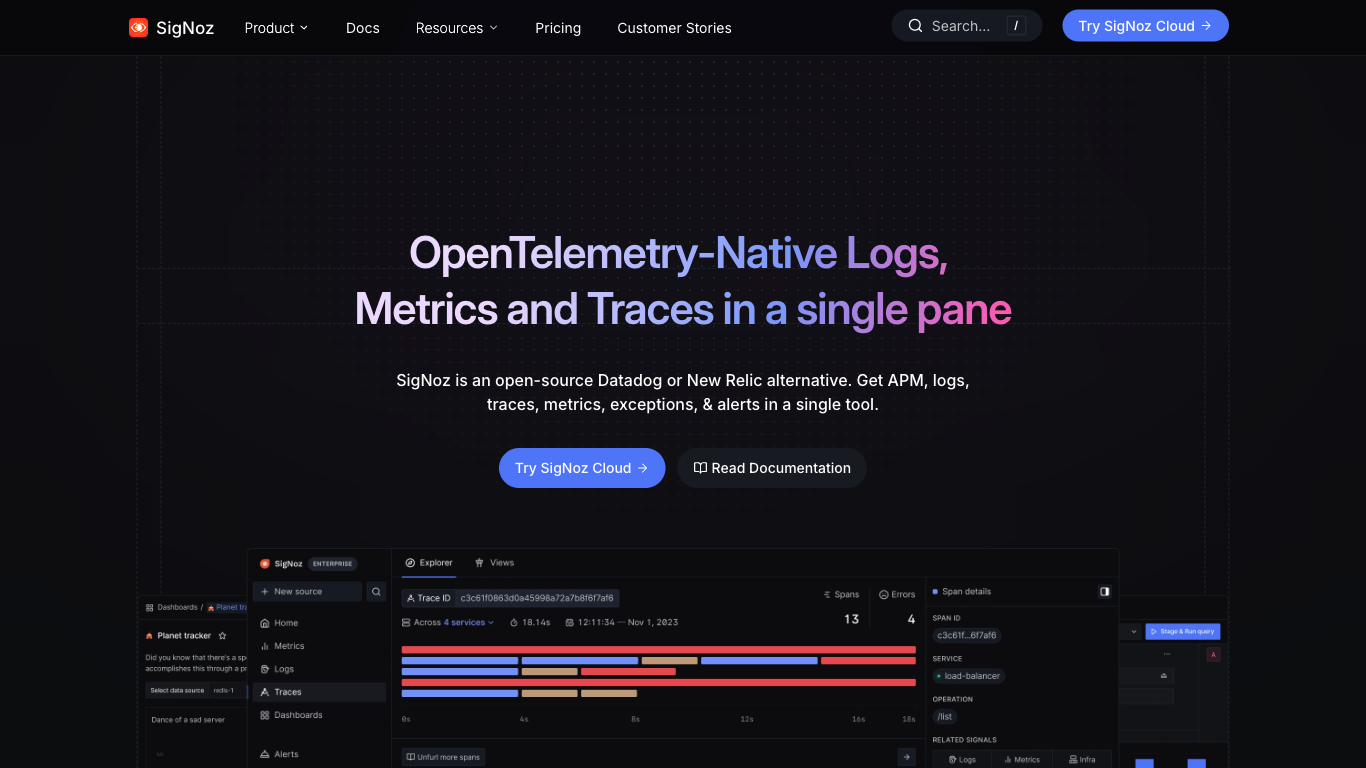Click the ellipsis icon under Stage & Run query

point(1166,654)
